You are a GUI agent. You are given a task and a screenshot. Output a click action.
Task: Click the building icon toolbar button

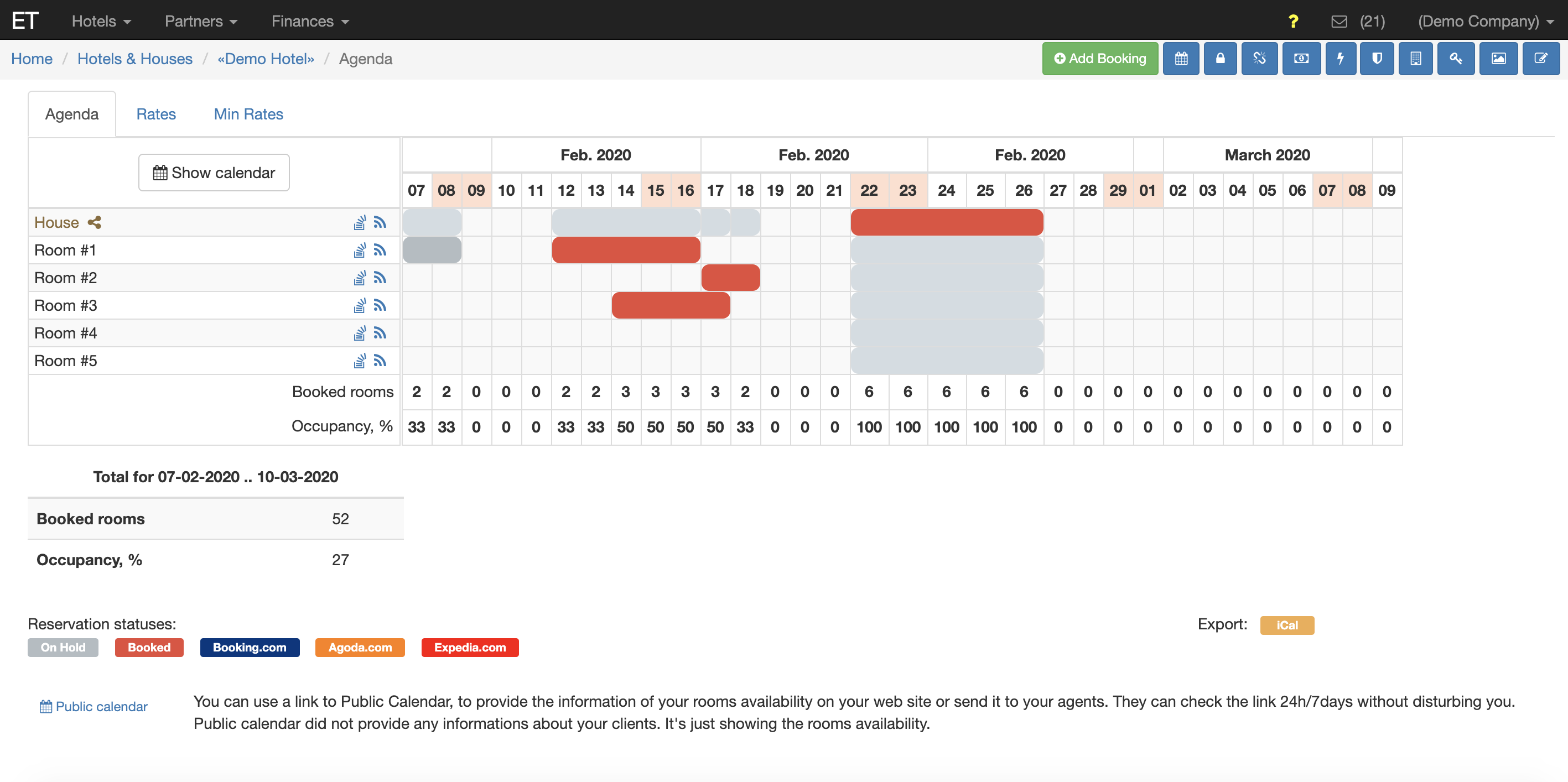point(1415,59)
